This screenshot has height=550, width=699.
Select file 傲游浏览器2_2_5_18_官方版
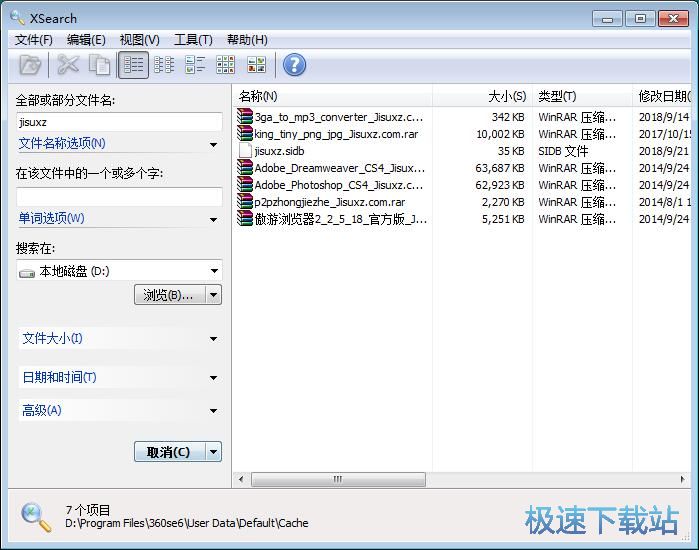pos(341,219)
